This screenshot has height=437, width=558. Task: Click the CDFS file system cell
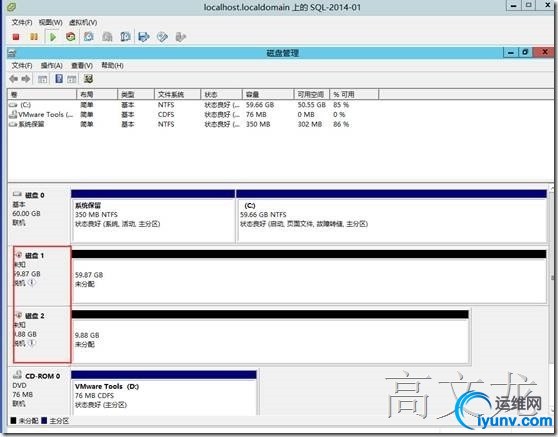[x=166, y=115]
